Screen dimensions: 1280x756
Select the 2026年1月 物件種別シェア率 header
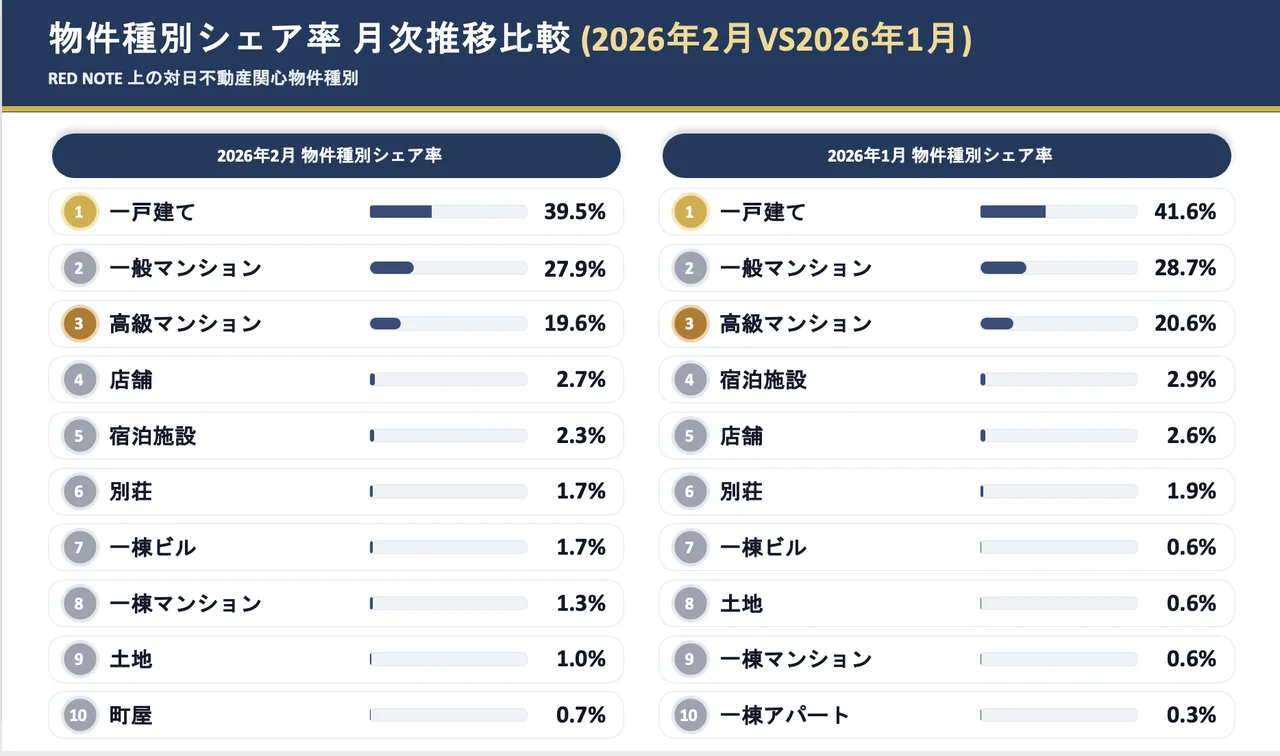coord(946,156)
